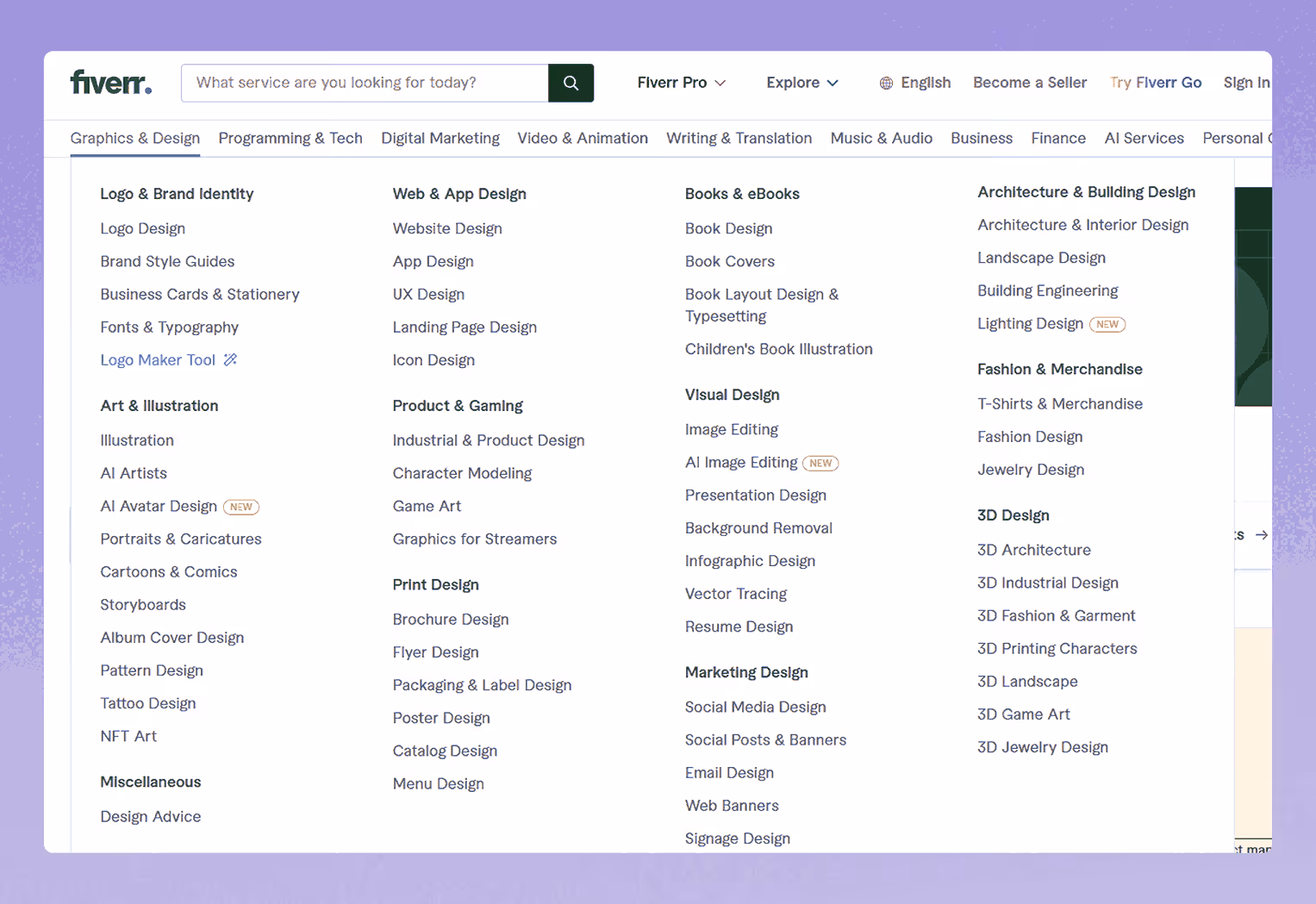Click the Fiverr logo

coord(111,83)
